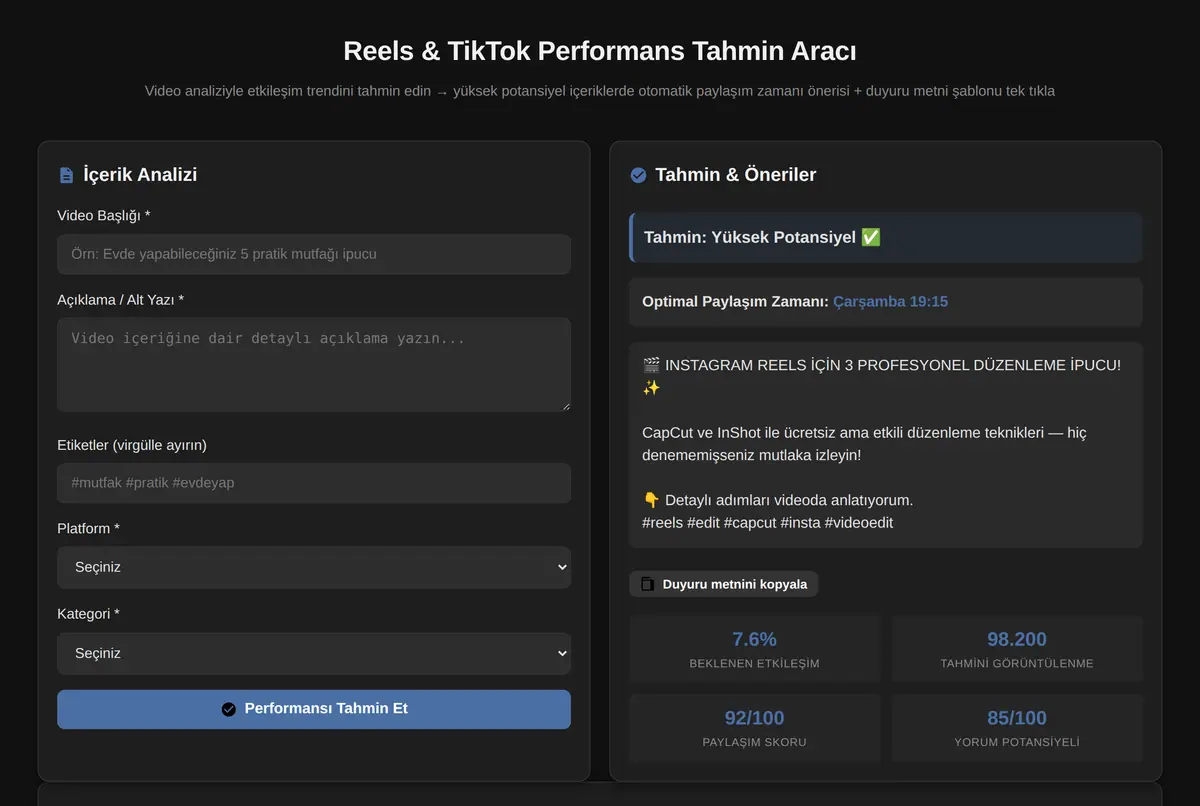Click the Çarşamba 19:15 optimal time text
Screen dimensions: 1200x806
pos(890,301)
